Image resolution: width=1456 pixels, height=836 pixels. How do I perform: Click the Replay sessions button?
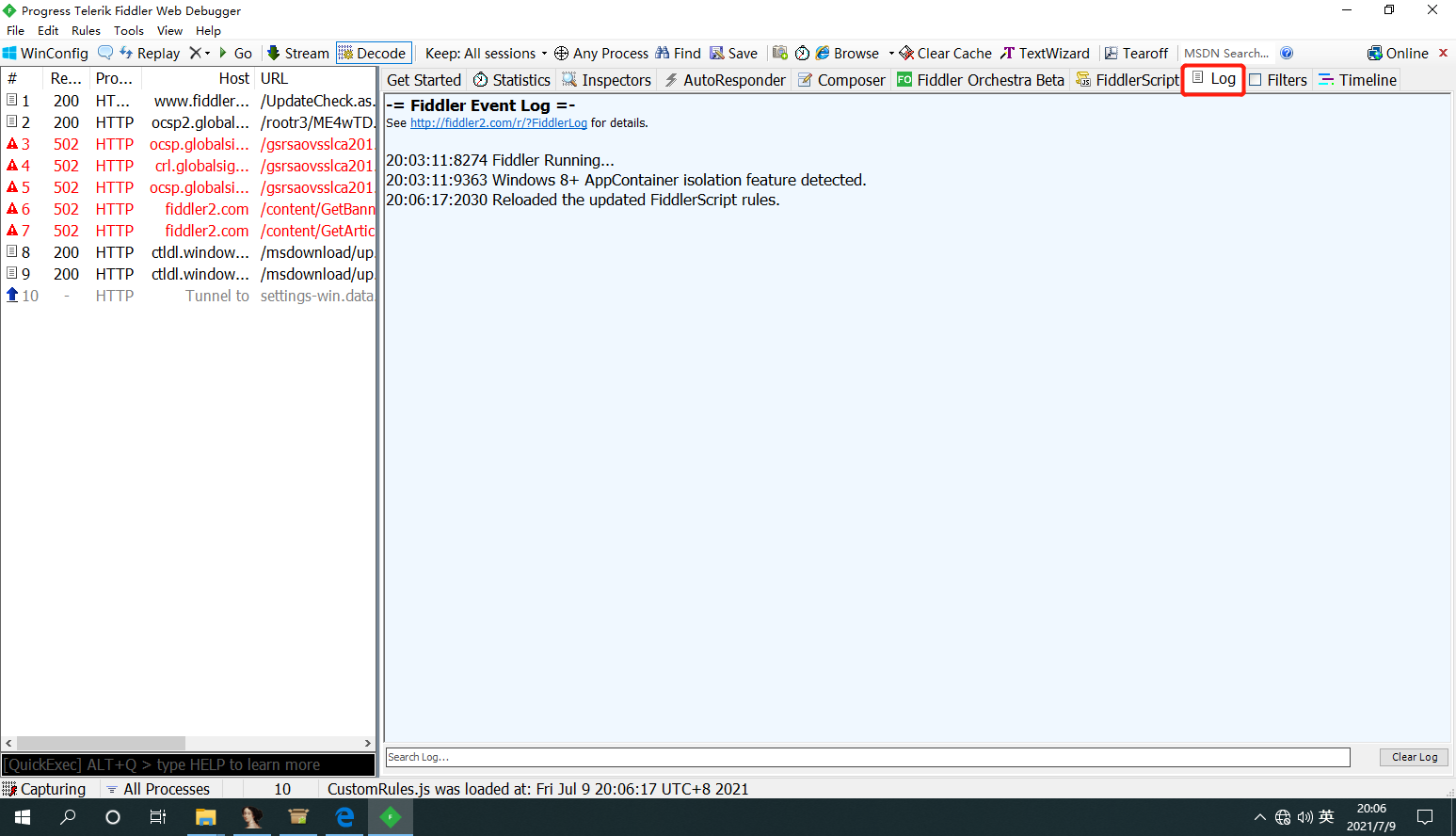[x=150, y=54]
